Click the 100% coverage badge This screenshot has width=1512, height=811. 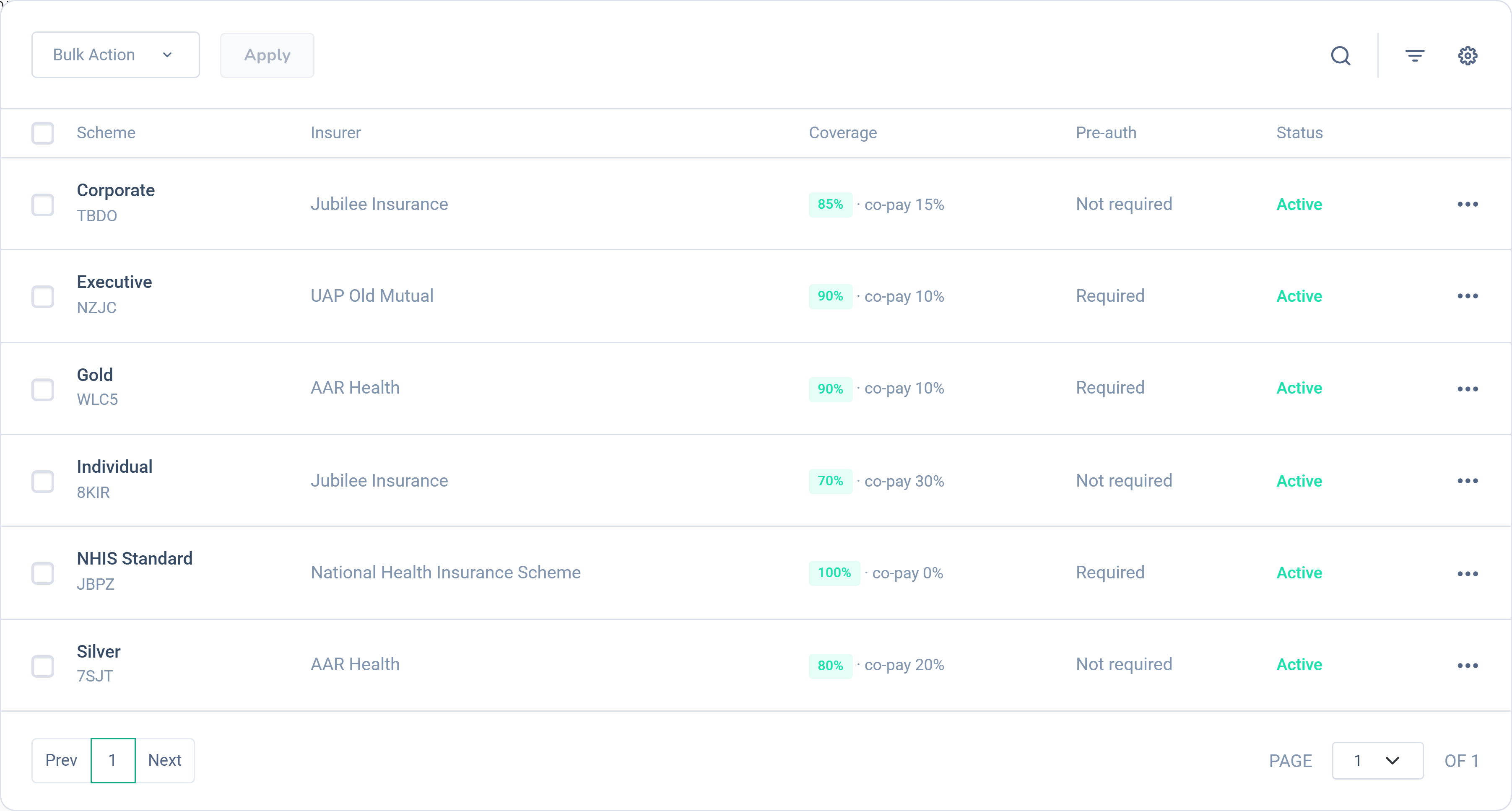834,573
